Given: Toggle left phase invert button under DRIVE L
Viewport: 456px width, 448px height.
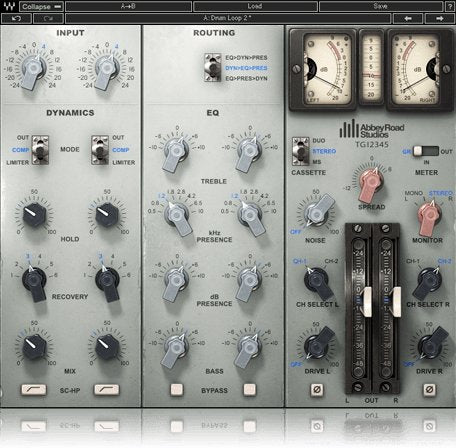Looking at the screenshot, I should (x=317, y=389).
